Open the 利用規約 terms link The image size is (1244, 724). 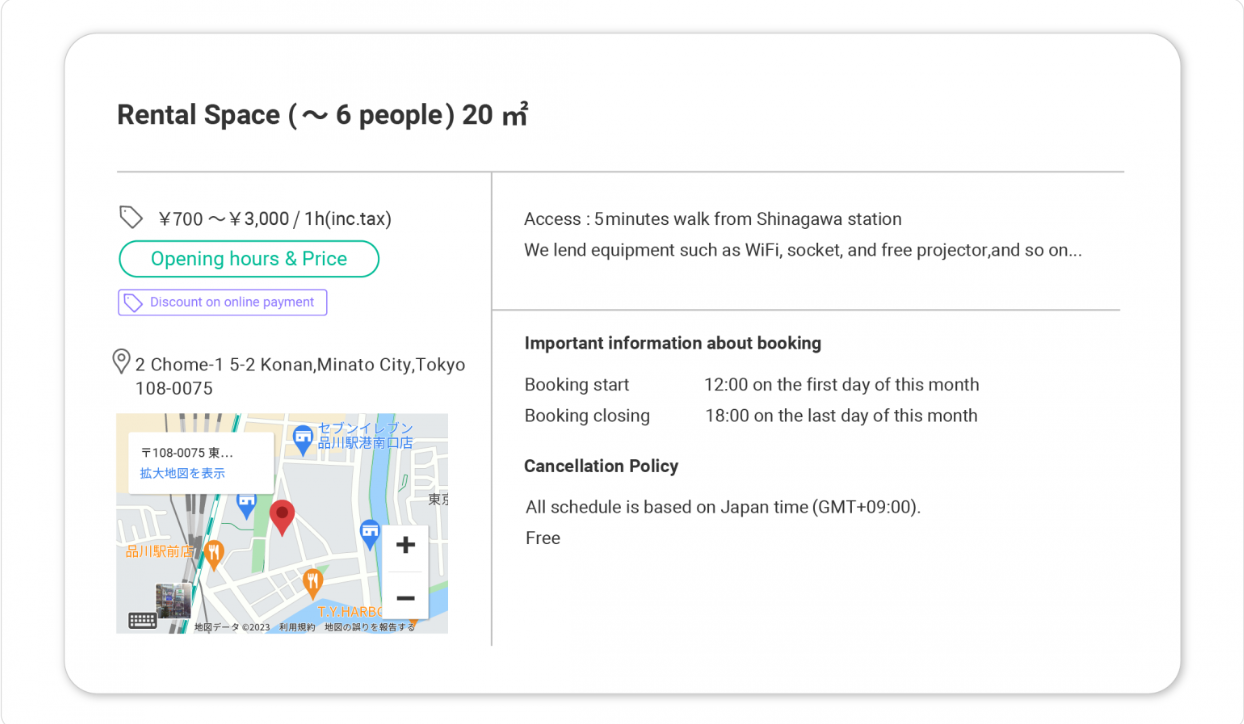tap(297, 627)
